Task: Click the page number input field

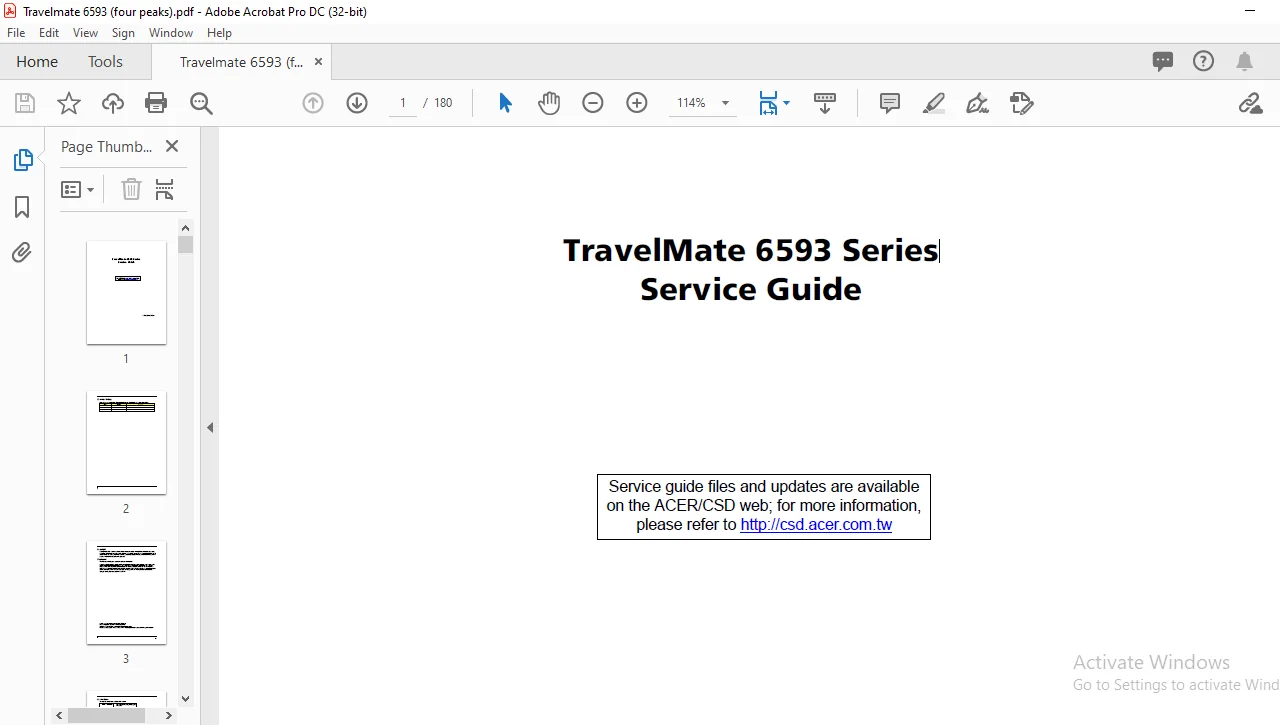Action: tap(403, 103)
